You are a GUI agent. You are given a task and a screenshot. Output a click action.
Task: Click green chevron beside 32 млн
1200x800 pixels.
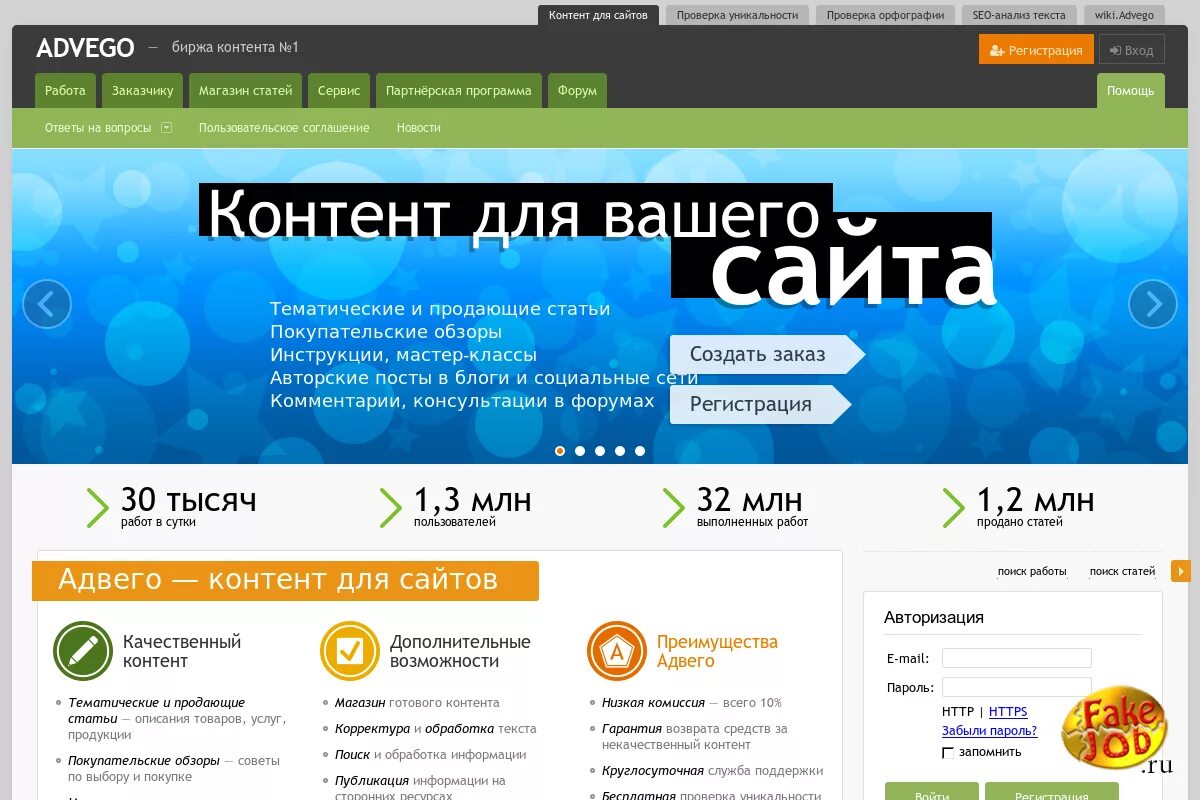tap(674, 507)
